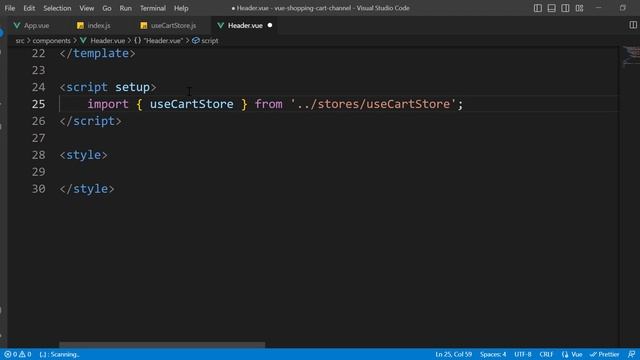Click useCartStore identifier in import line
Viewport: 640px width, 360px height.
point(191,104)
